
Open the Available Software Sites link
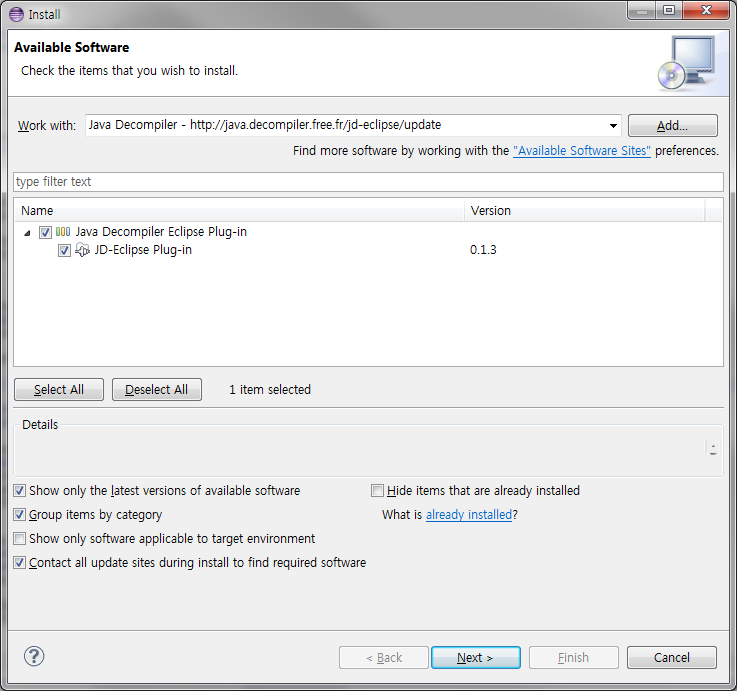point(582,151)
